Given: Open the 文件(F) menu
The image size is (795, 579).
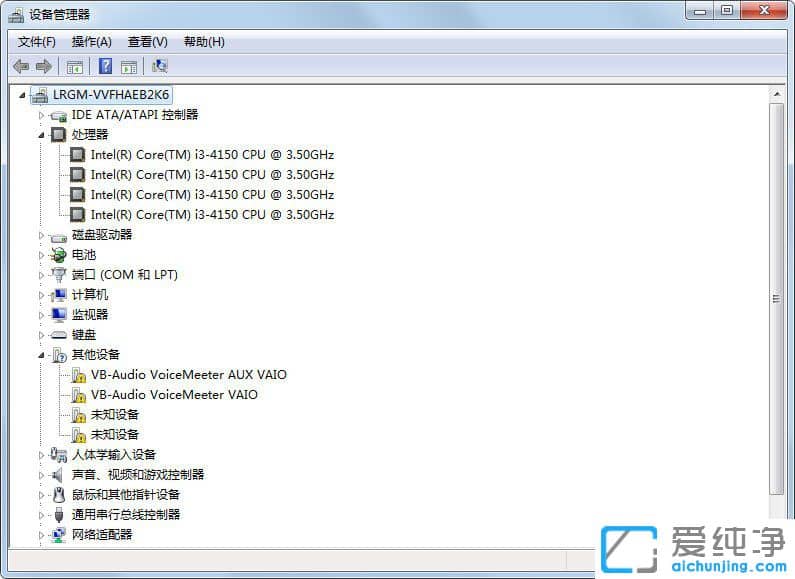Looking at the screenshot, I should point(37,42).
